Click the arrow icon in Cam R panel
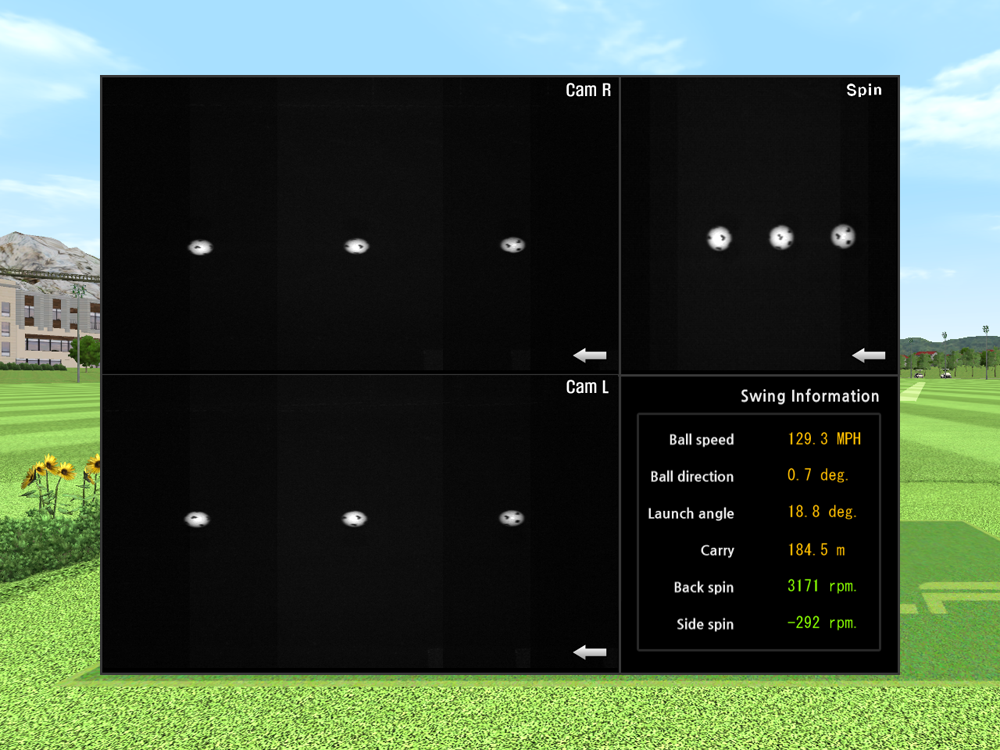This screenshot has width=1000, height=750. 590,355
